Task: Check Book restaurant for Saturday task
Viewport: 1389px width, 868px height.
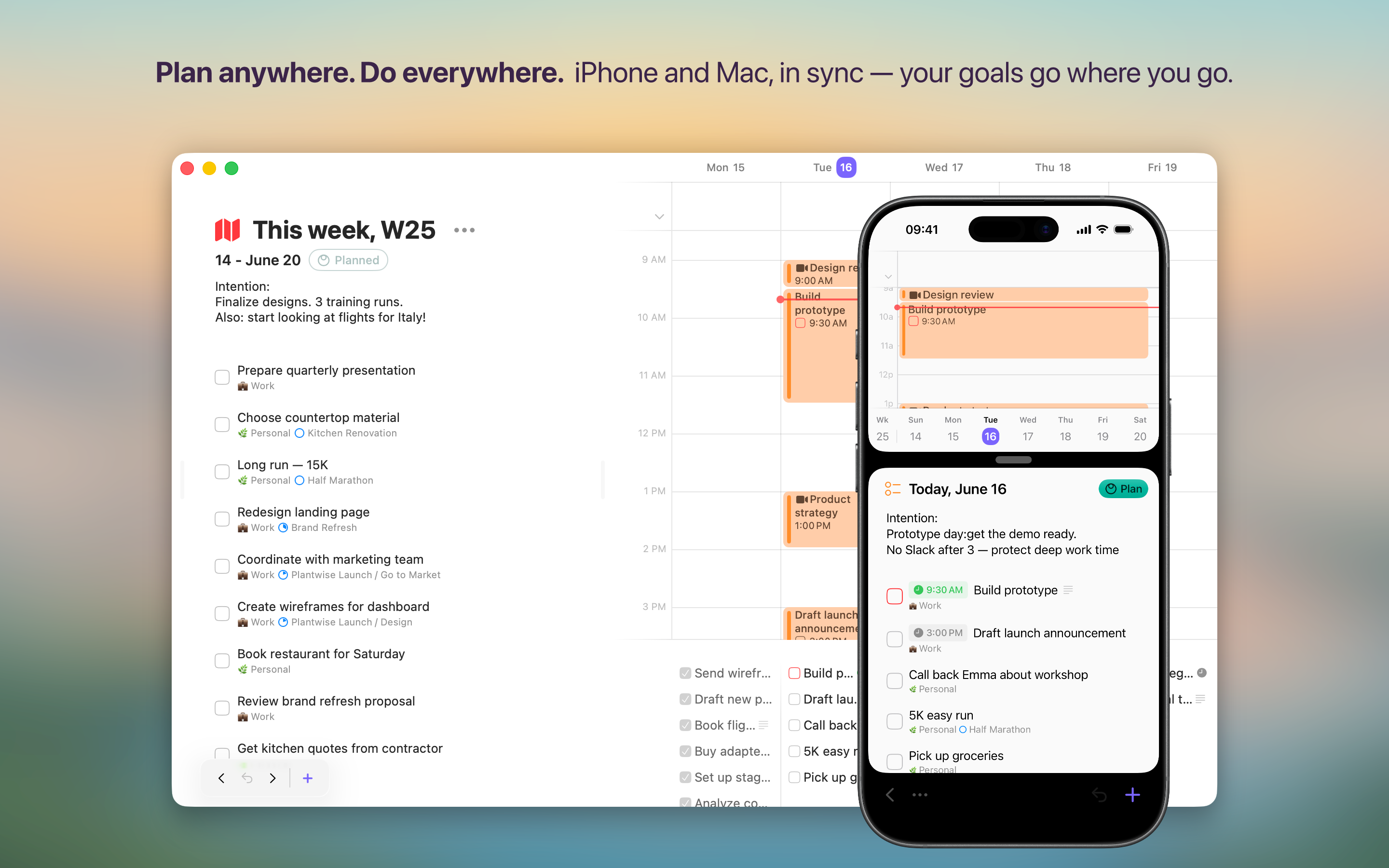Action: [222, 661]
